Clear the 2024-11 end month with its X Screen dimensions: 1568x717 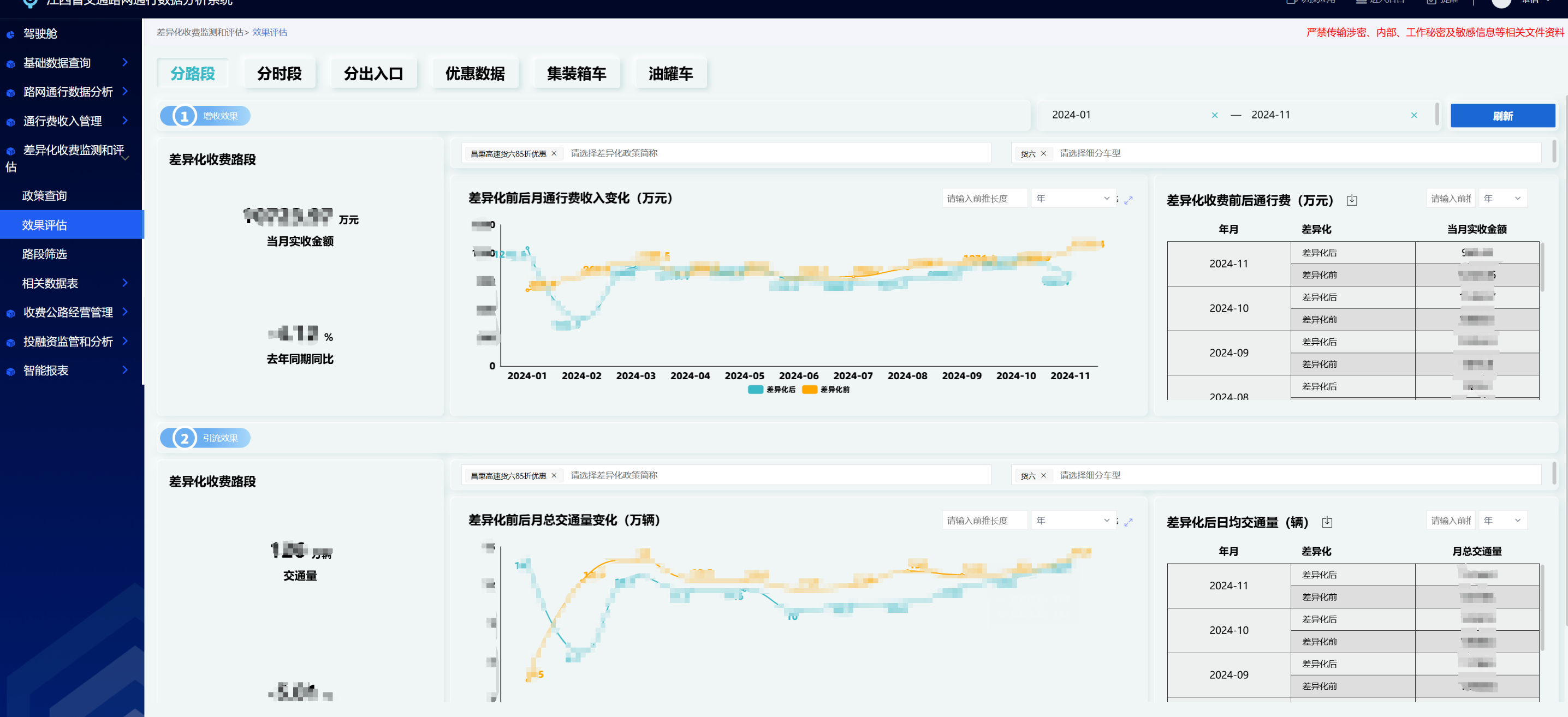tap(1413, 115)
